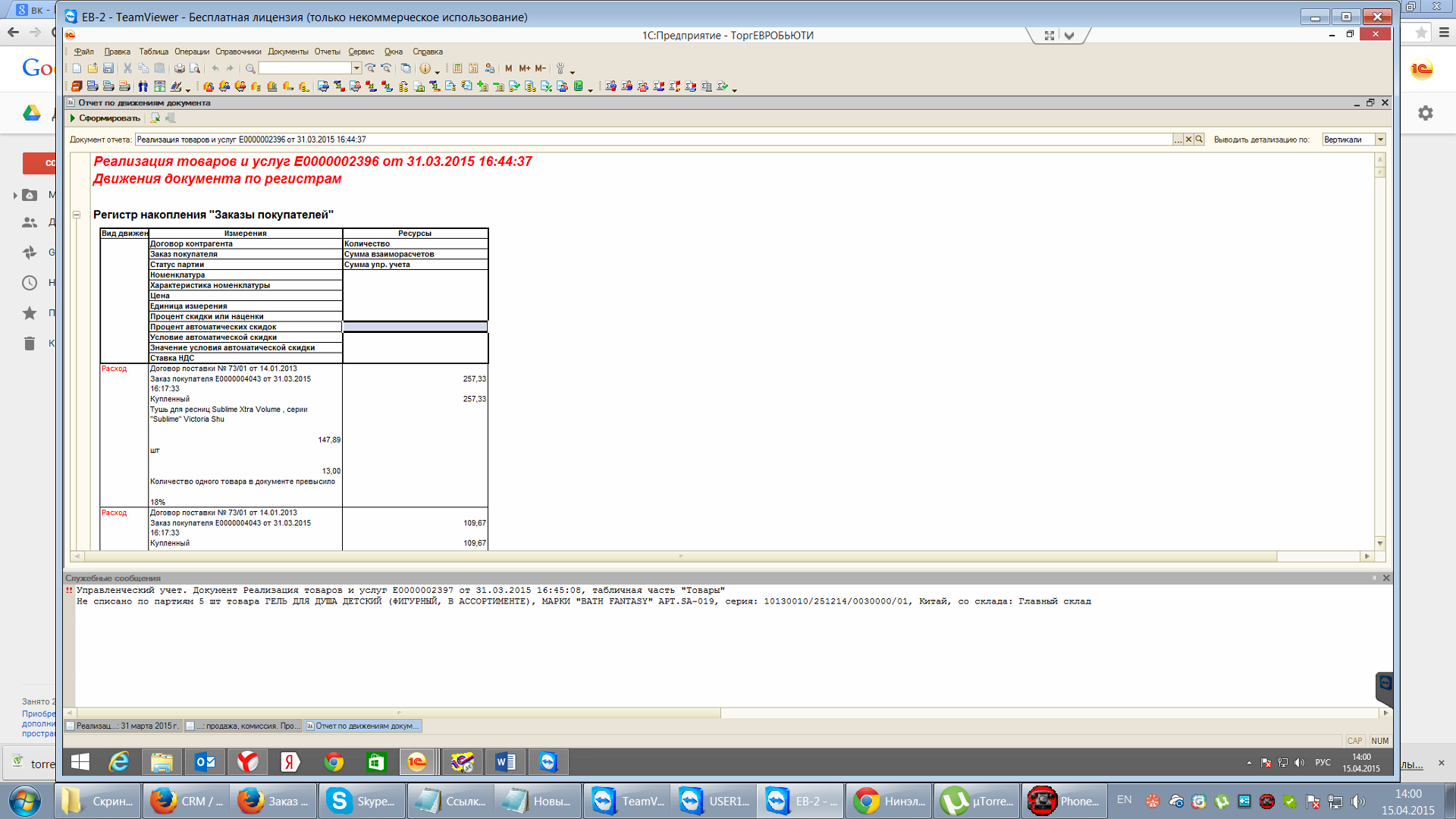This screenshot has height=819, width=1456.
Task: Click the Copy toolbar icon
Action: 143,68
